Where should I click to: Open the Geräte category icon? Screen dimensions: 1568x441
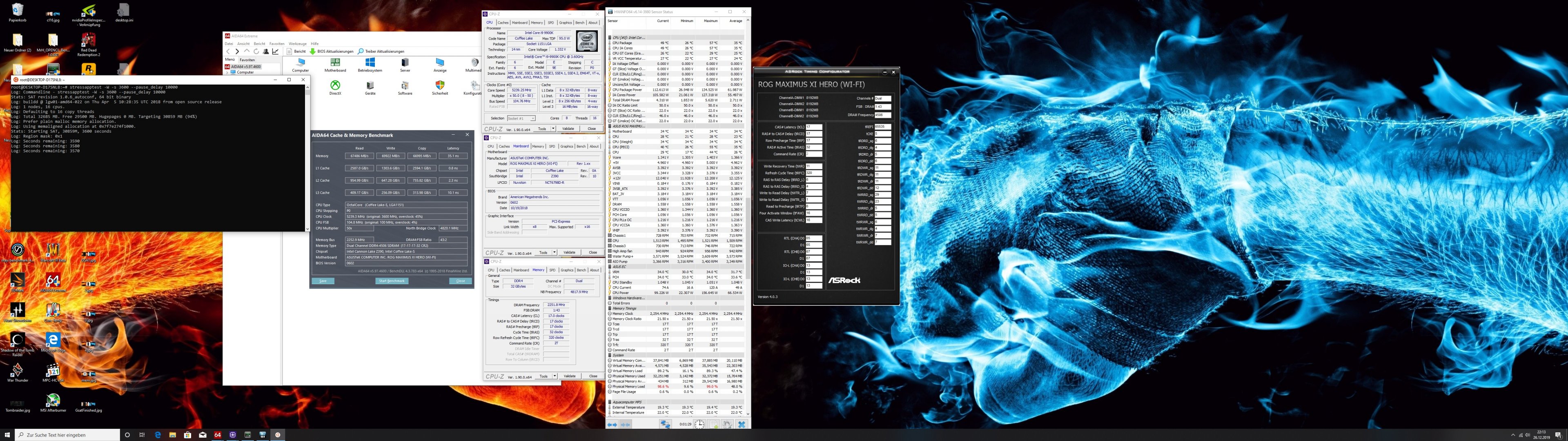point(370,88)
